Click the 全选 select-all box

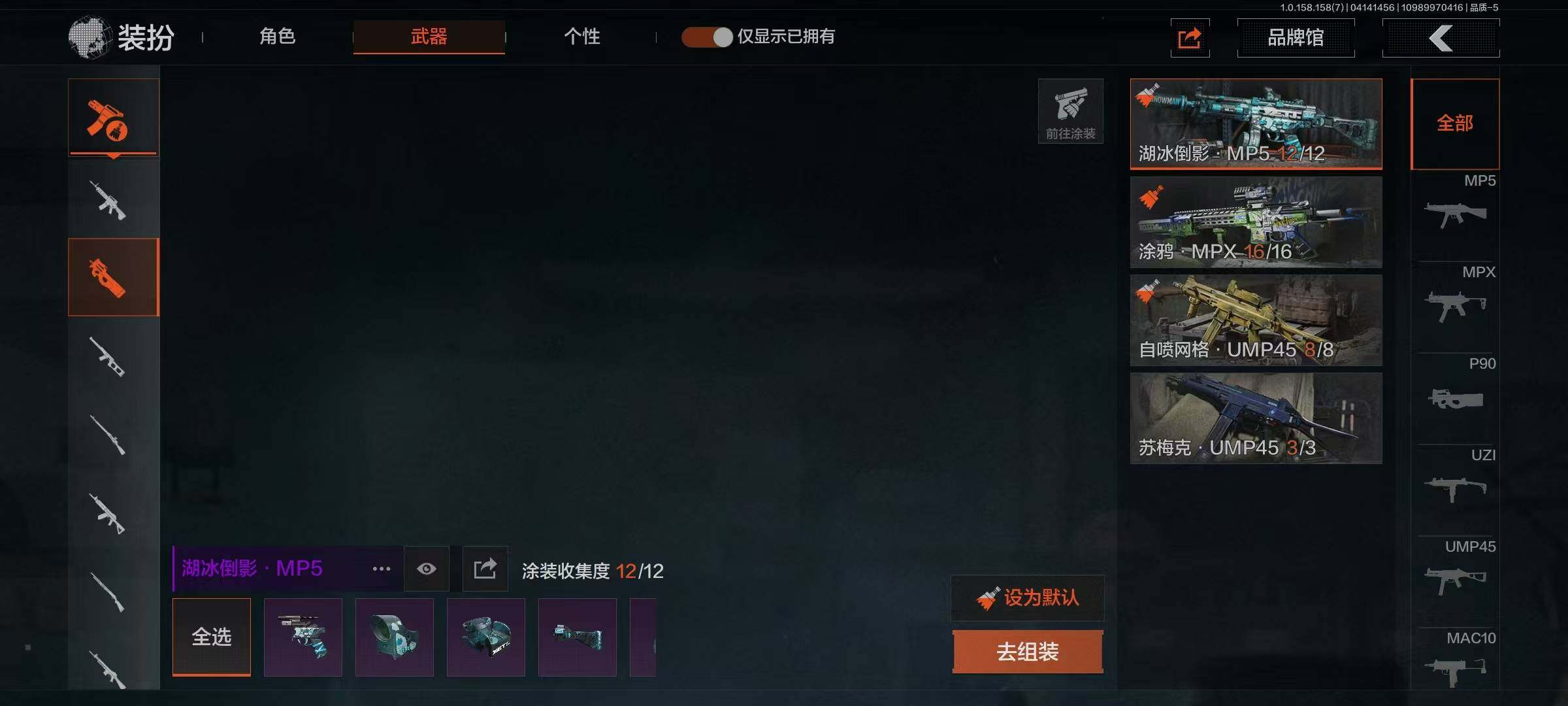pyautogui.click(x=212, y=637)
